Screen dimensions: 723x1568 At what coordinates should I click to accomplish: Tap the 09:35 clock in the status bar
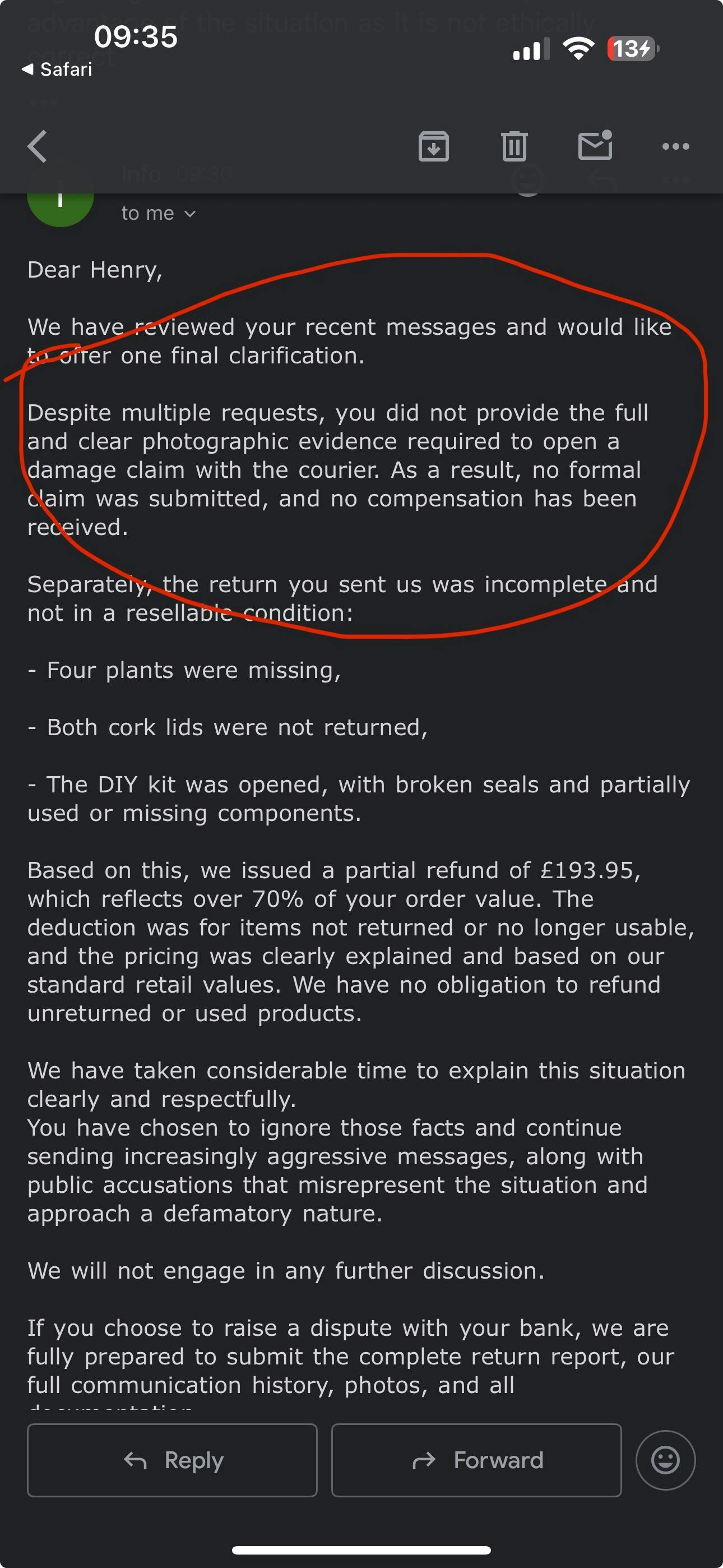pyautogui.click(x=136, y=36)
